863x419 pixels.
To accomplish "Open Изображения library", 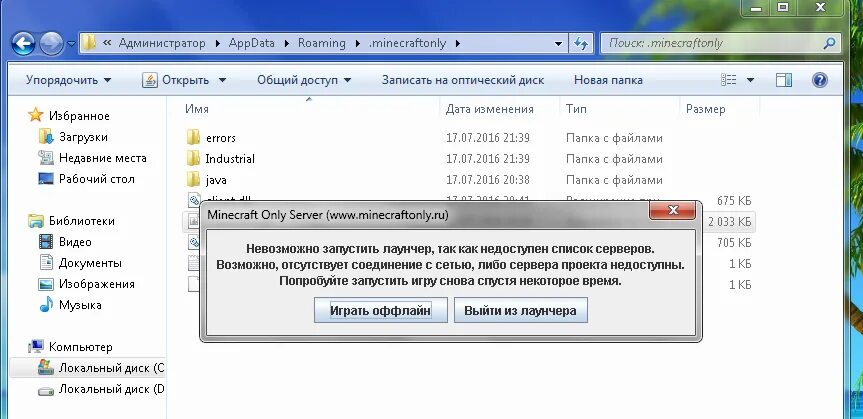I will (96, 284).
